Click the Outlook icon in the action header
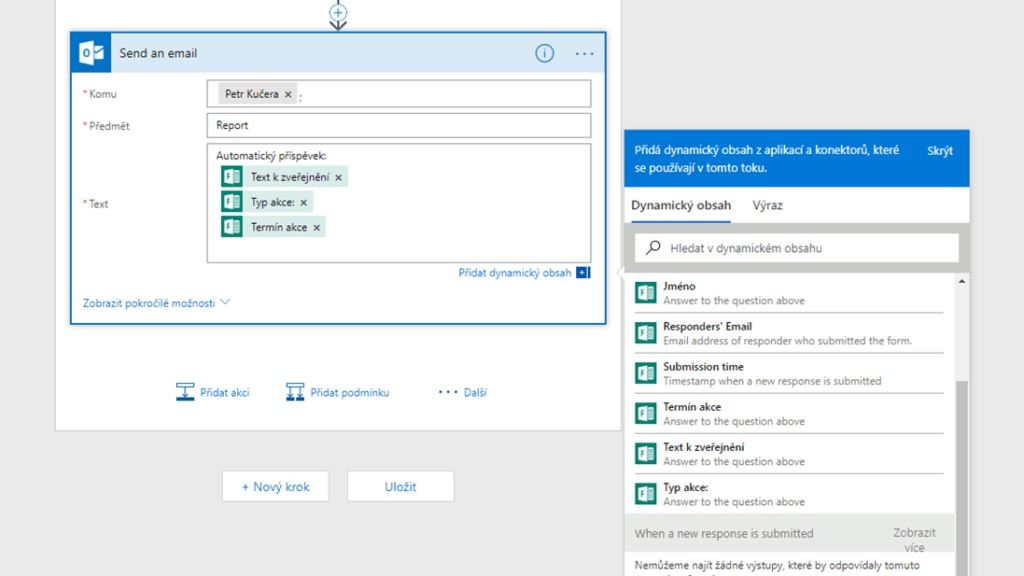Image resolution: width=1024 pixels, height=576 pixels. click(92, 54)
